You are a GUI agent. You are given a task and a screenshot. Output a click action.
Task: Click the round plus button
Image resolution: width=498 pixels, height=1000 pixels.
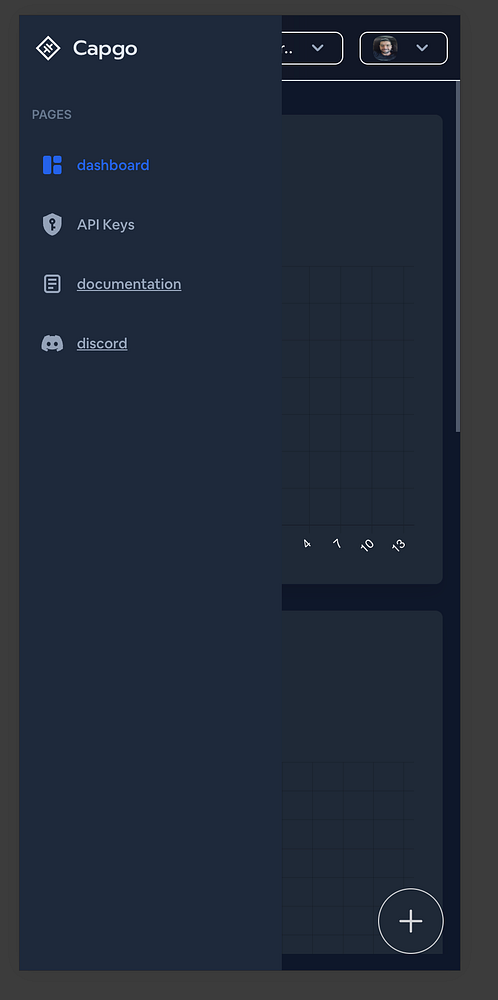tap(411, 921)
